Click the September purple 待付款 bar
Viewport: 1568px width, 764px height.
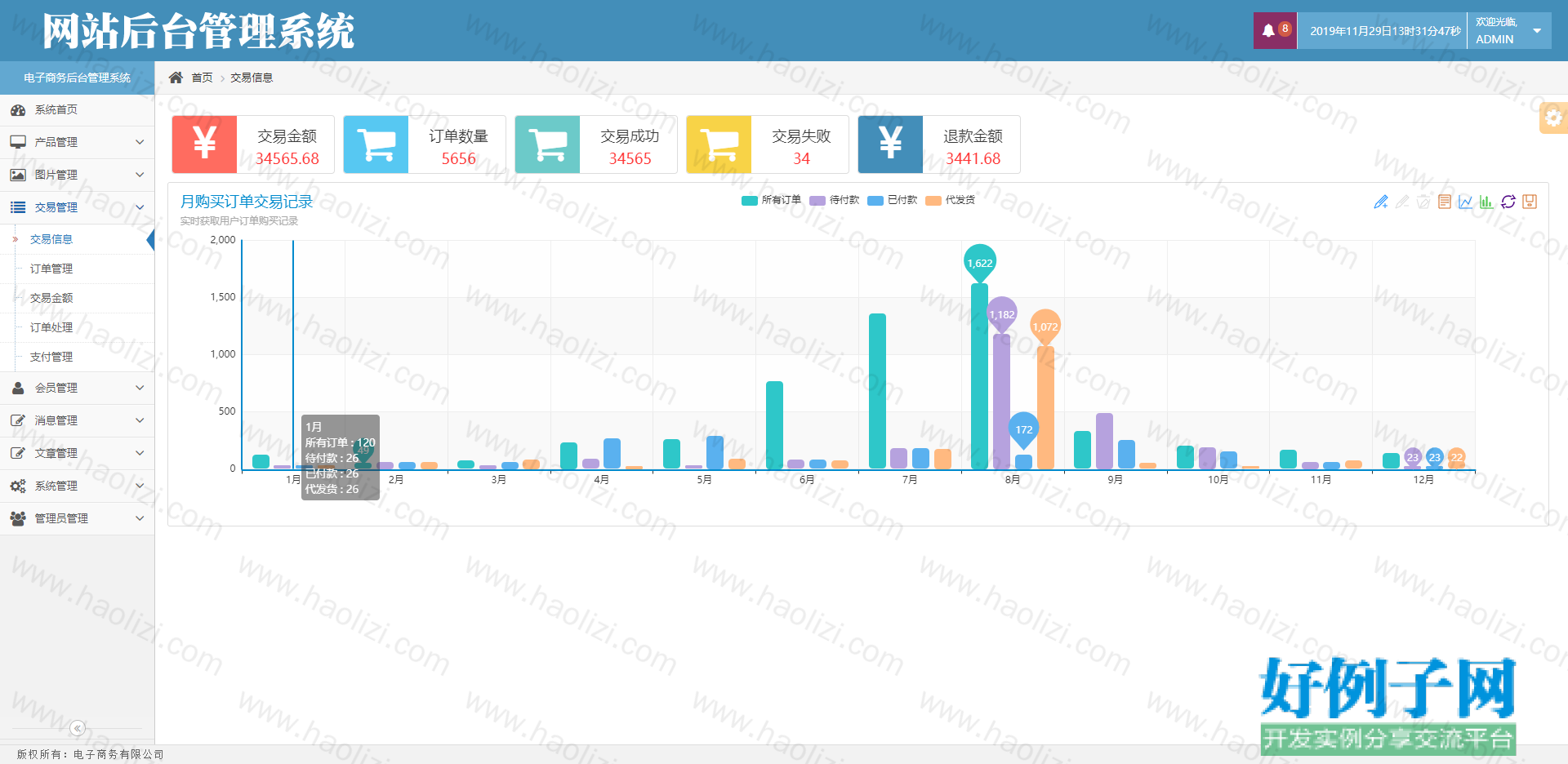(1104, 441)
